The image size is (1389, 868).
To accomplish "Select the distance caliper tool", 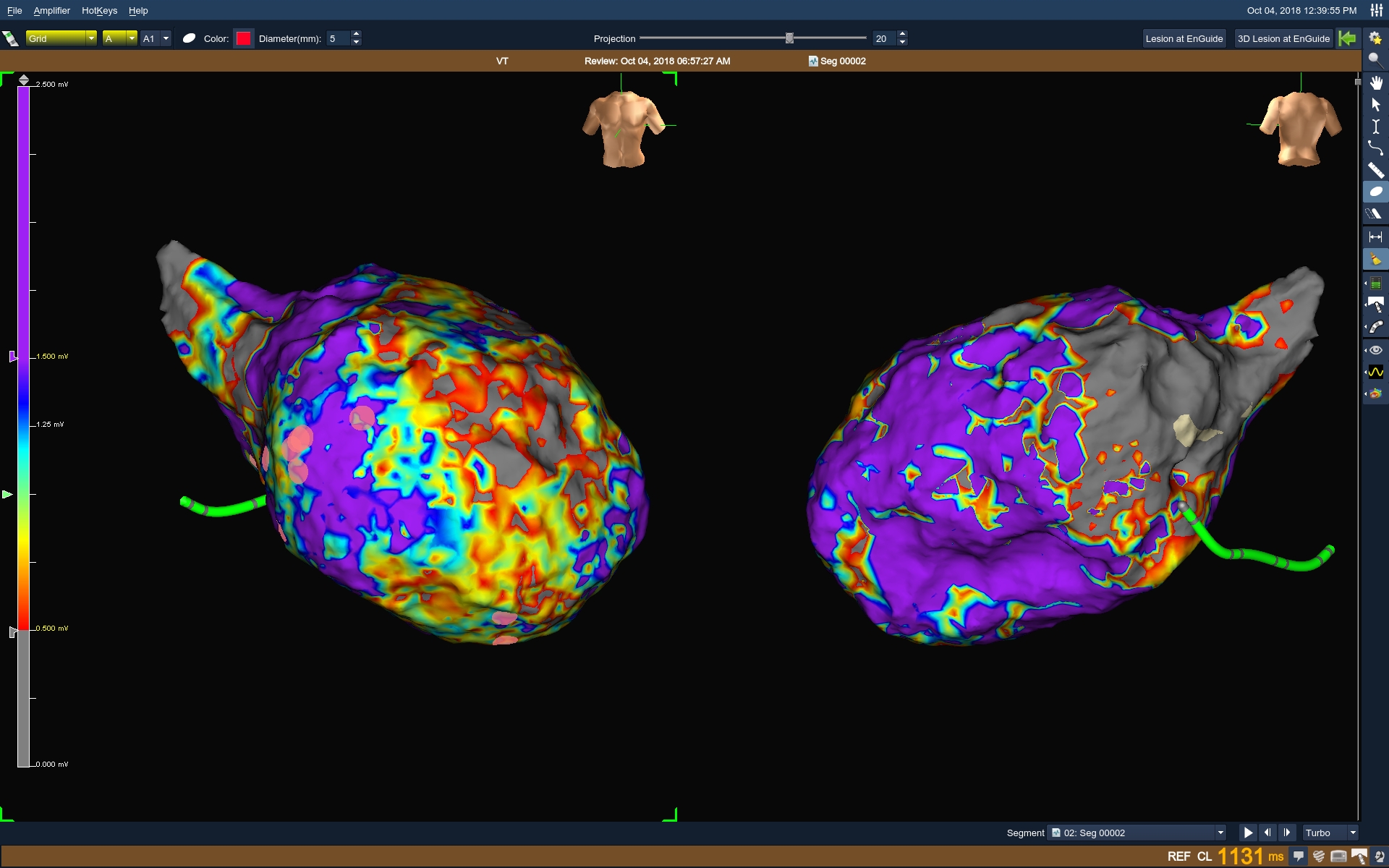I will tap(1375, 237).
